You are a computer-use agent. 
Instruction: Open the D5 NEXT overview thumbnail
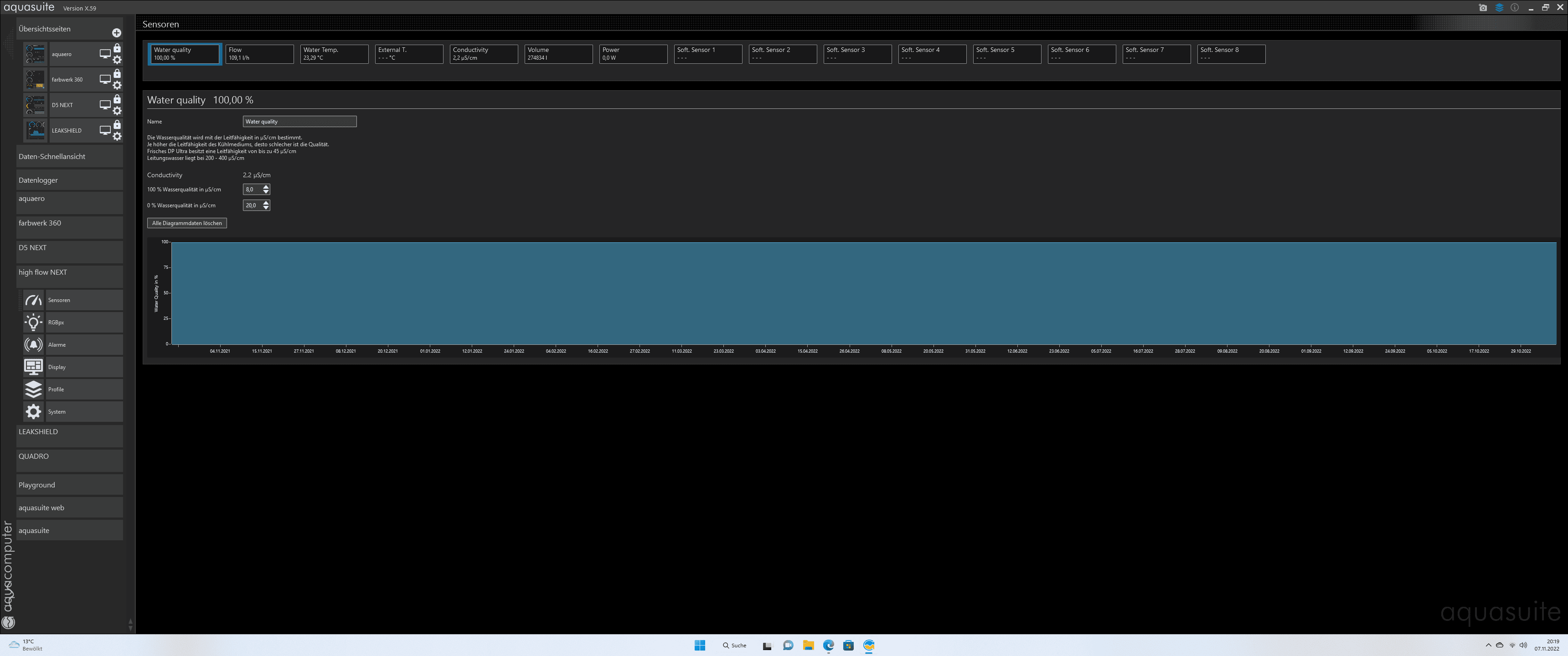(x=35, y=105)
